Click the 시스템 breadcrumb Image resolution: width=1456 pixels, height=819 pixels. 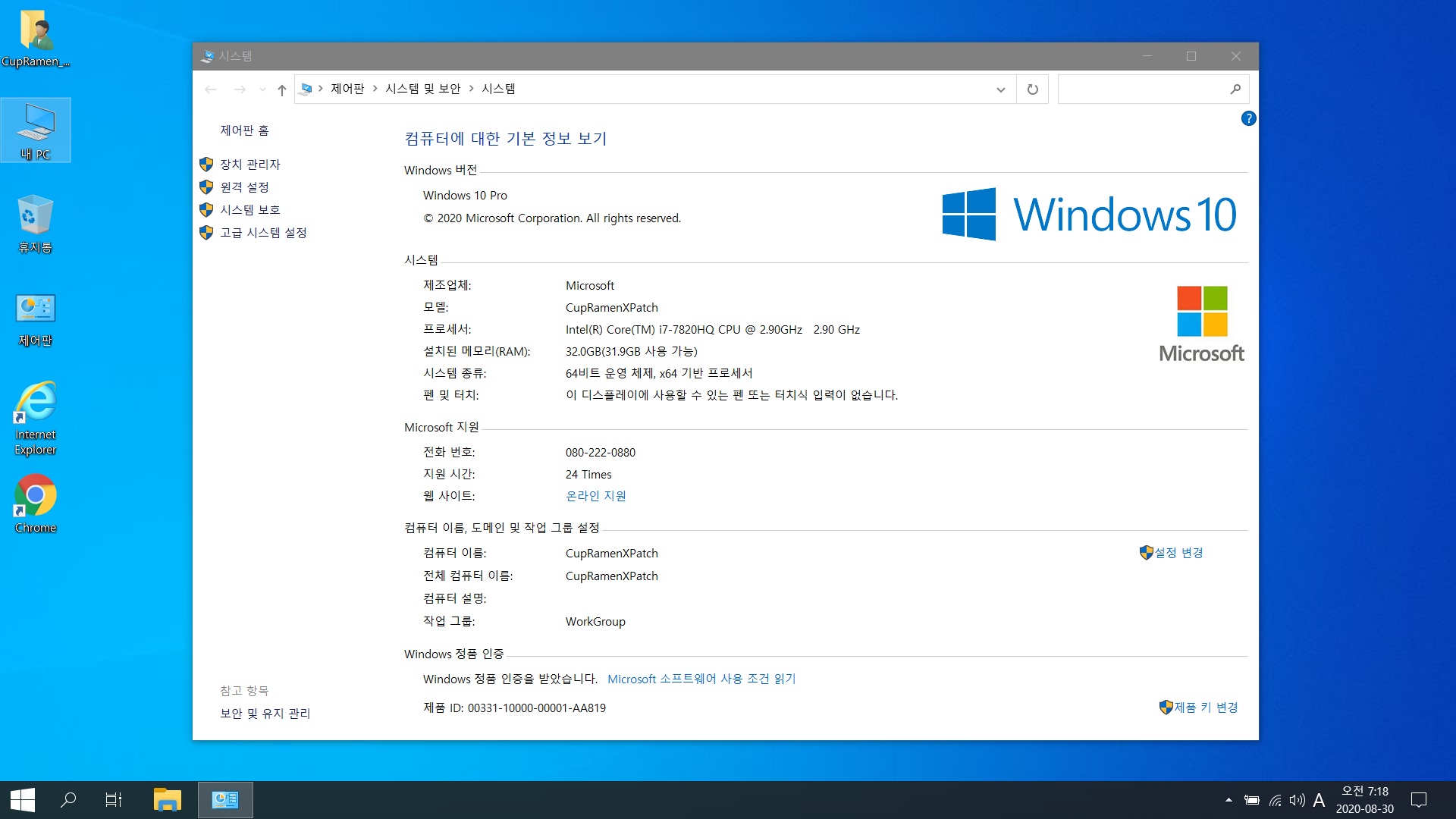[498, 89]
